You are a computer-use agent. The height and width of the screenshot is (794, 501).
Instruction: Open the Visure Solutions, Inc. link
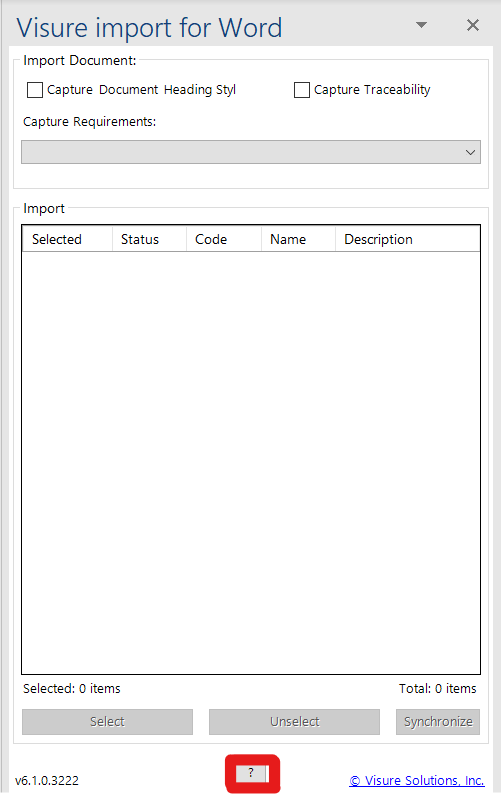coord(416,780)
